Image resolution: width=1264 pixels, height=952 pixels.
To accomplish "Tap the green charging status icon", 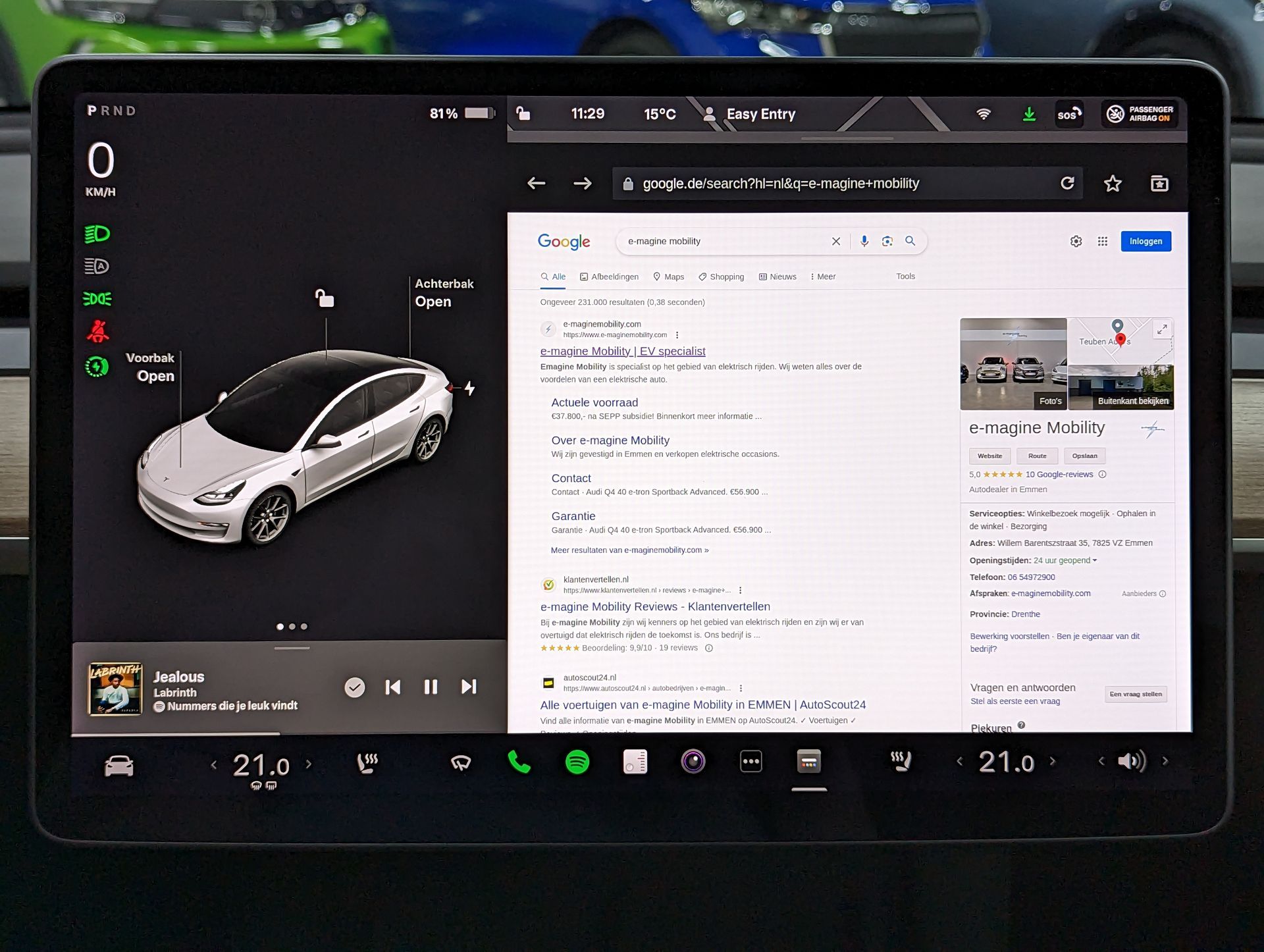I will pyautogui.click(x=97, y=367).
